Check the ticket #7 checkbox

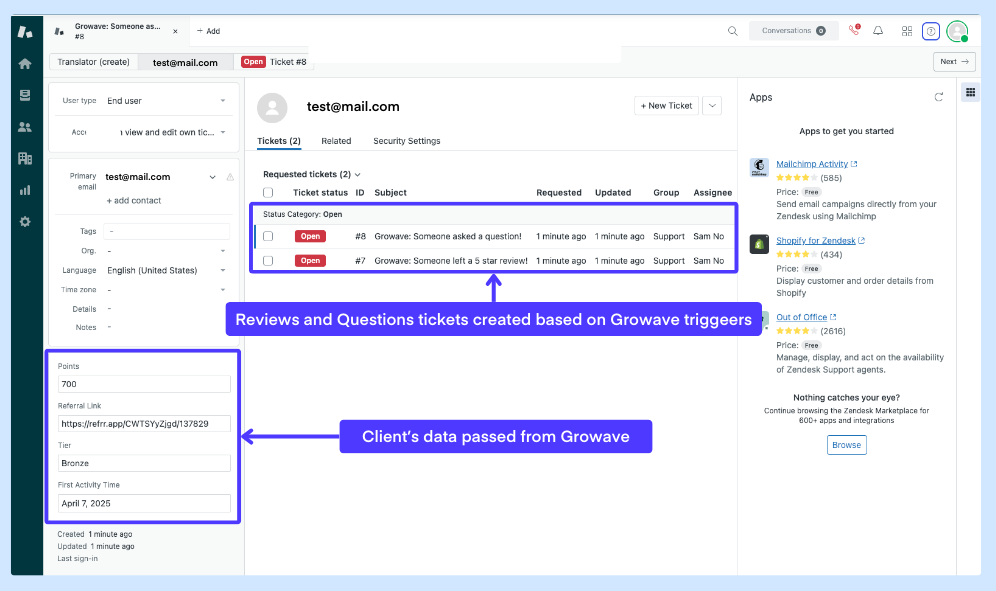pos(268,261)
